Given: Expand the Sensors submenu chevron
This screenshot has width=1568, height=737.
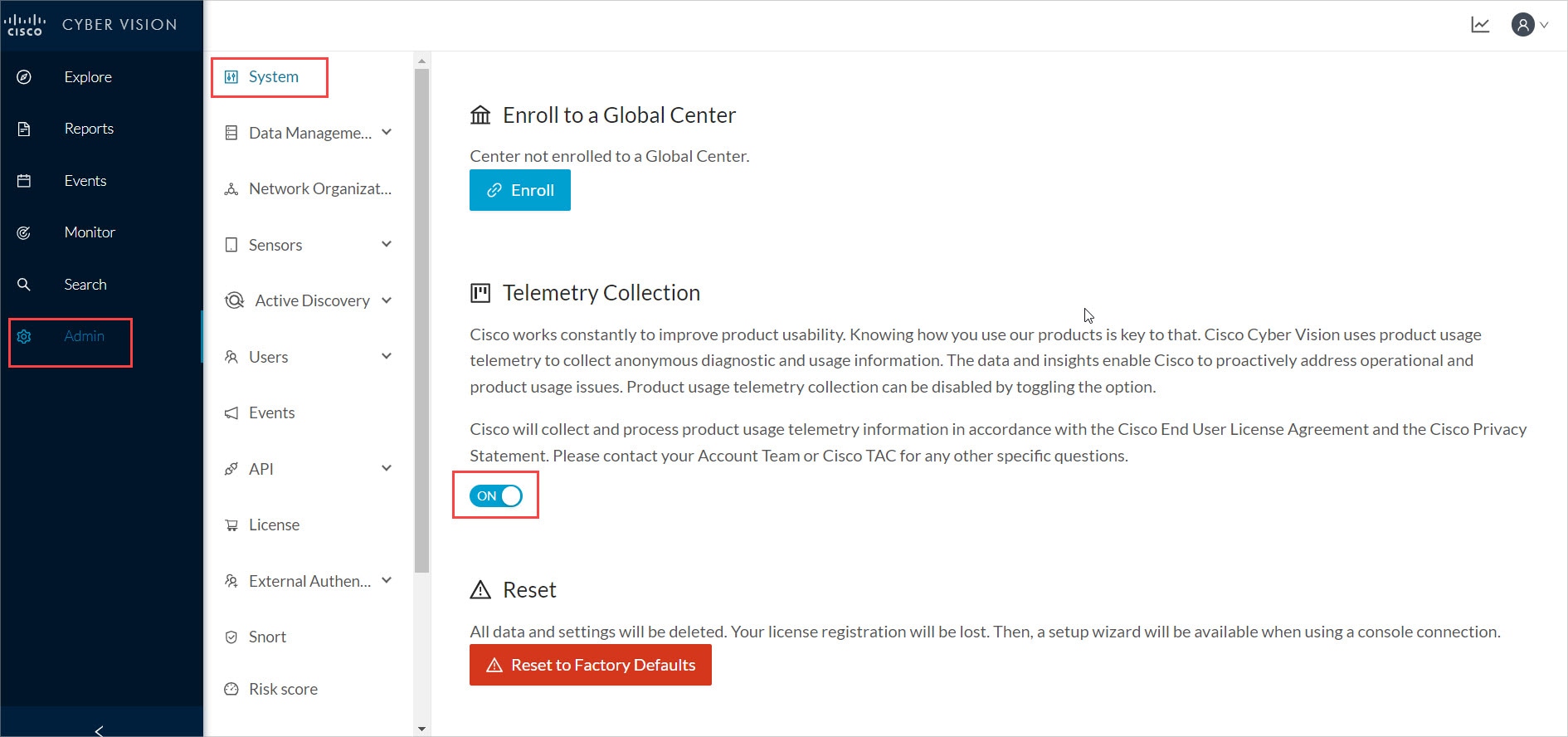Looking at the screenshot, I should [387, 244].
